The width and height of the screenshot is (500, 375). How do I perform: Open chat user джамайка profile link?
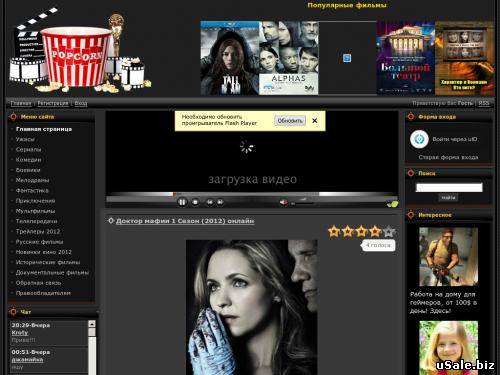pyautogui.click(x=27, y=360)
